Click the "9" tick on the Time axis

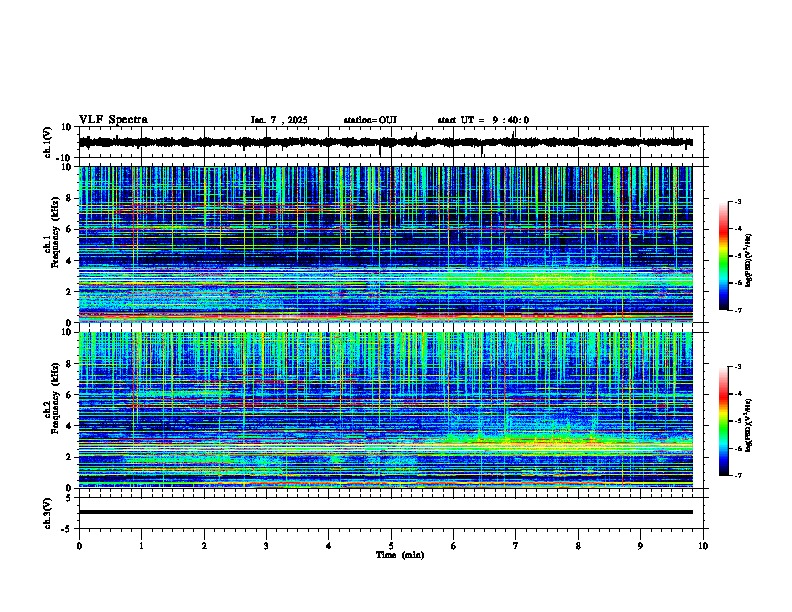[x=640, y=546]
